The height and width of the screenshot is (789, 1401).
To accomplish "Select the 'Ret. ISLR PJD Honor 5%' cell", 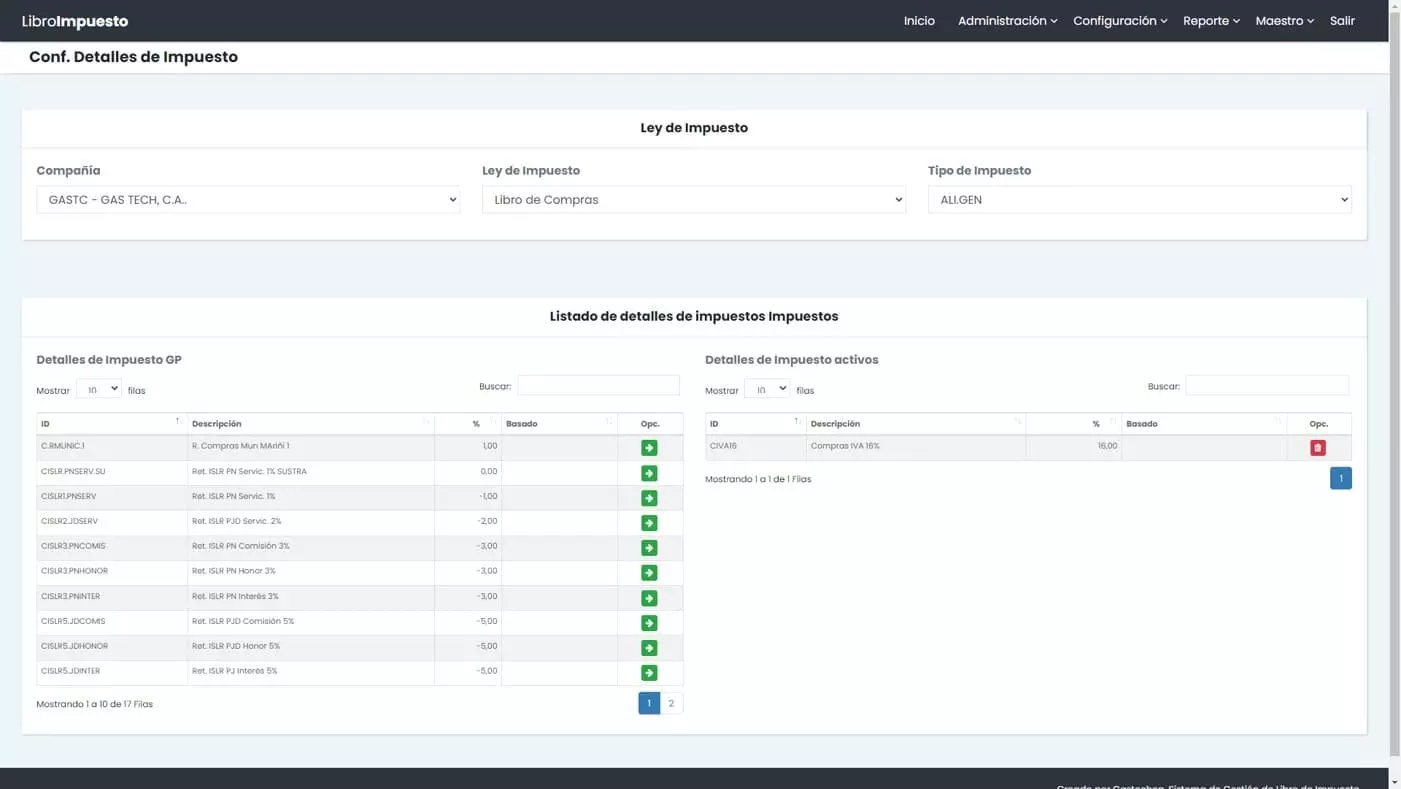I will pyautogui.click(x=310, y=648).
